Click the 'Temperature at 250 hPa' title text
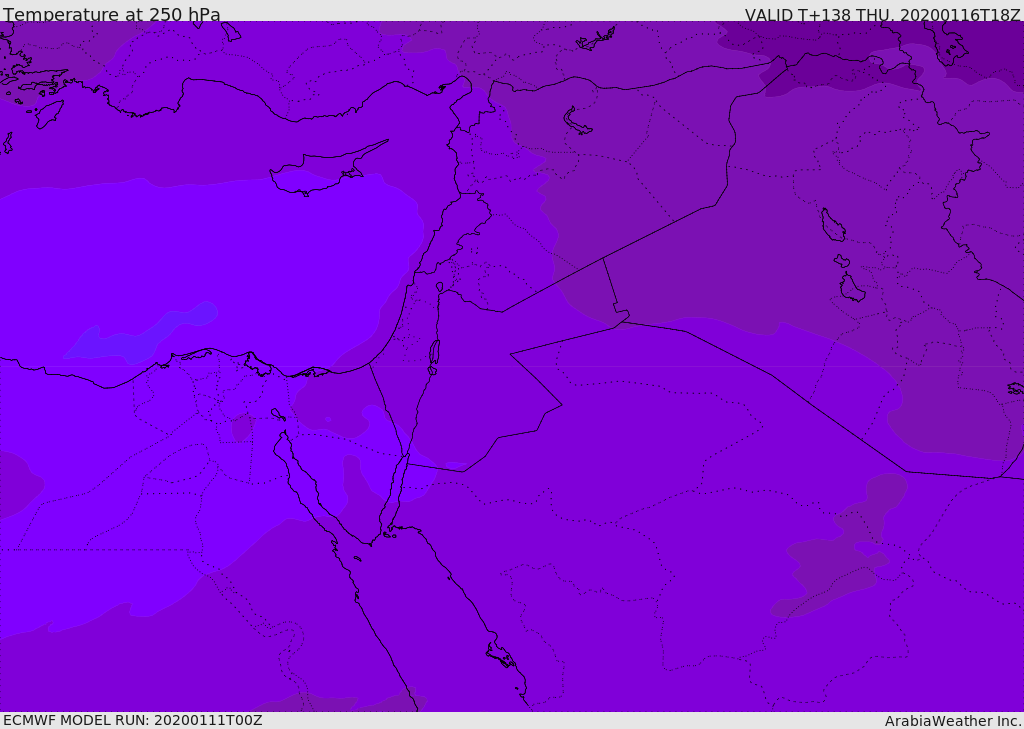 point(112,14)
